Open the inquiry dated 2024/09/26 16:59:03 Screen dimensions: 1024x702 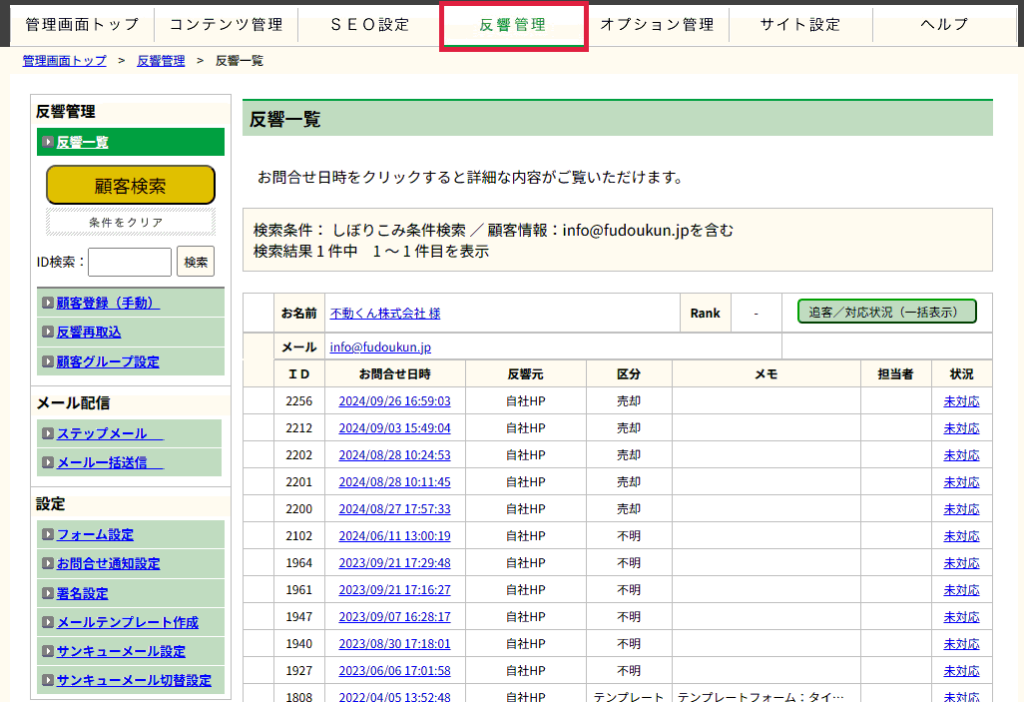point(394,402)
